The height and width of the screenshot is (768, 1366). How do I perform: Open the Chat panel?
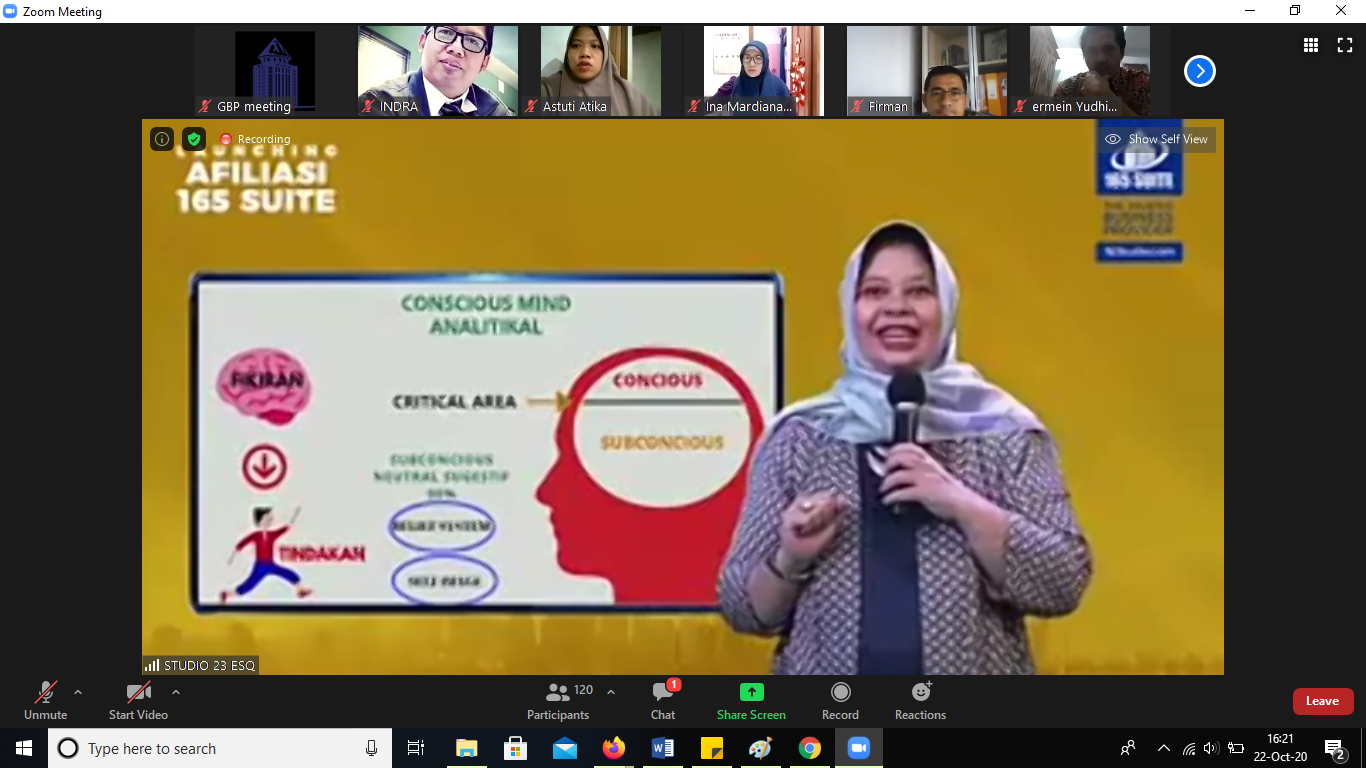point(663,700)
